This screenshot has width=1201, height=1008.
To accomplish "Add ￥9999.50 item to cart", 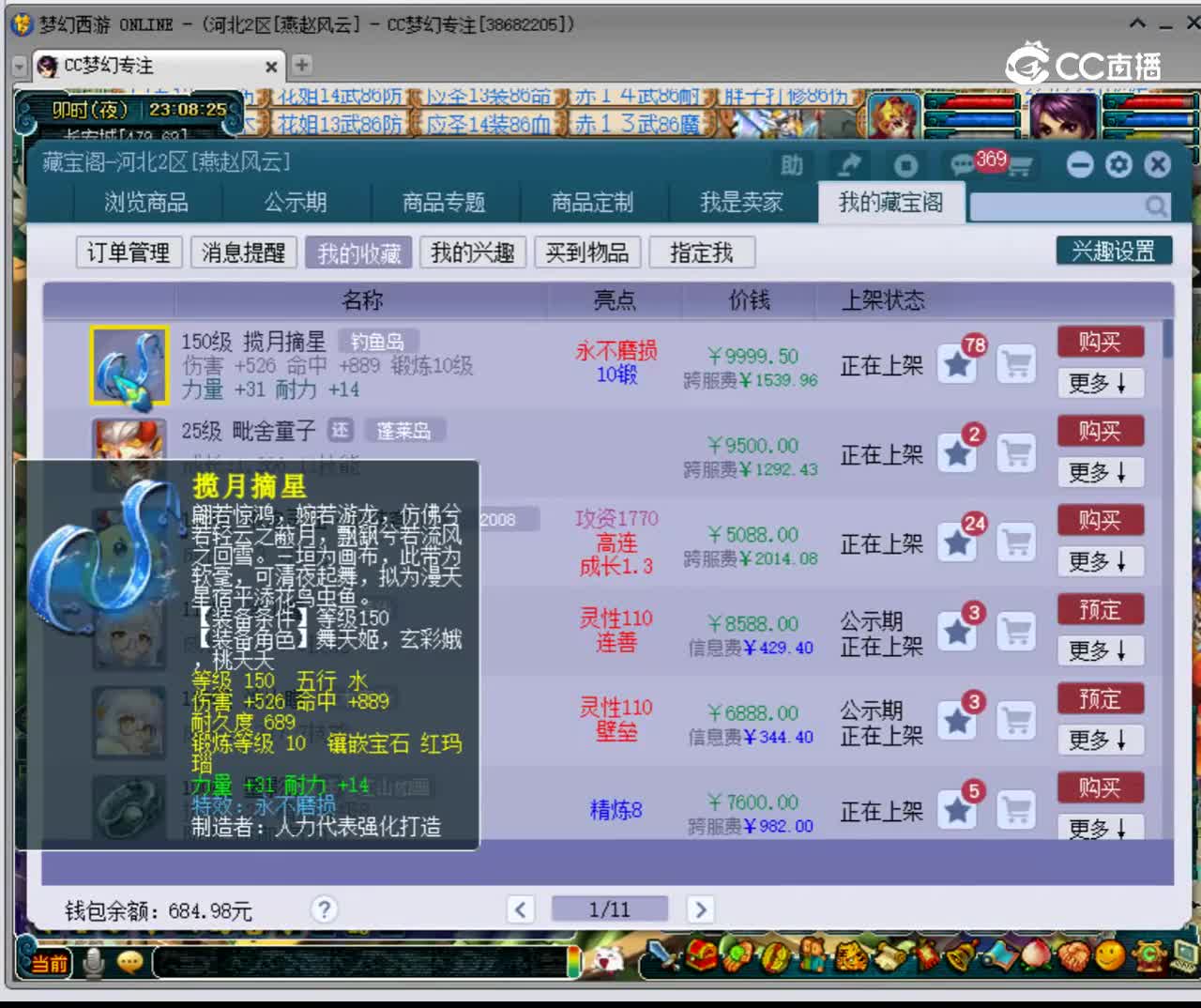I will (1016, 363).
